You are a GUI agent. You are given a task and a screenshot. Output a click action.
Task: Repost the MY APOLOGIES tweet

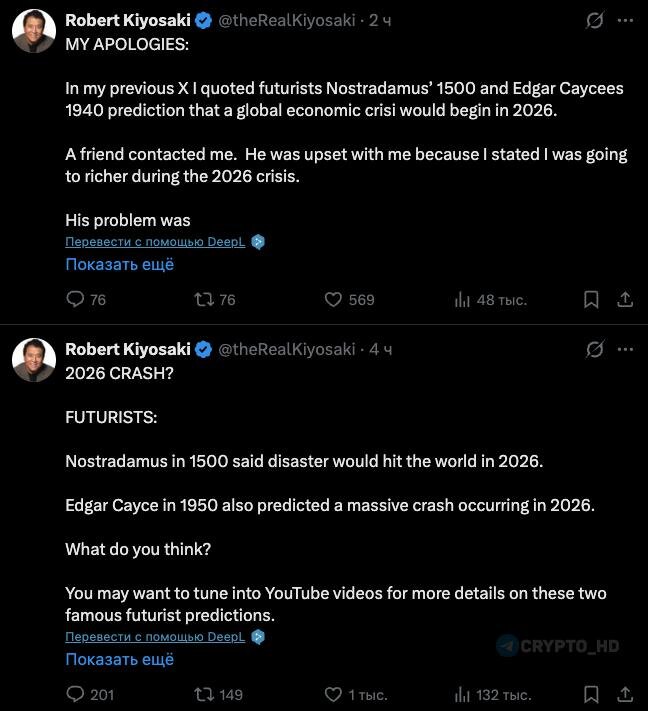click(x=204, y=299)
